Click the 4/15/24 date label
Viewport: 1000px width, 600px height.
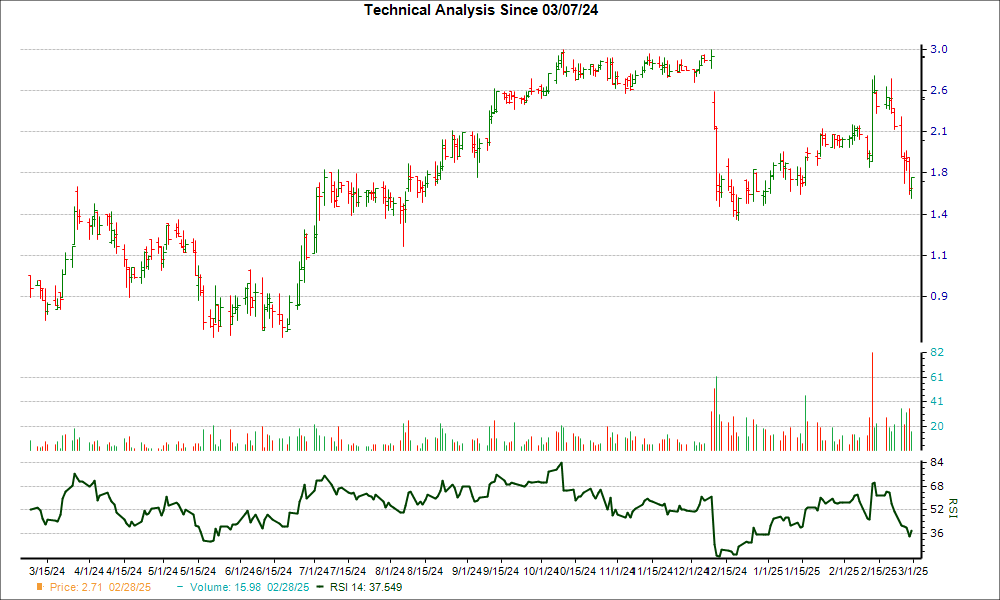tap(124, 571)
